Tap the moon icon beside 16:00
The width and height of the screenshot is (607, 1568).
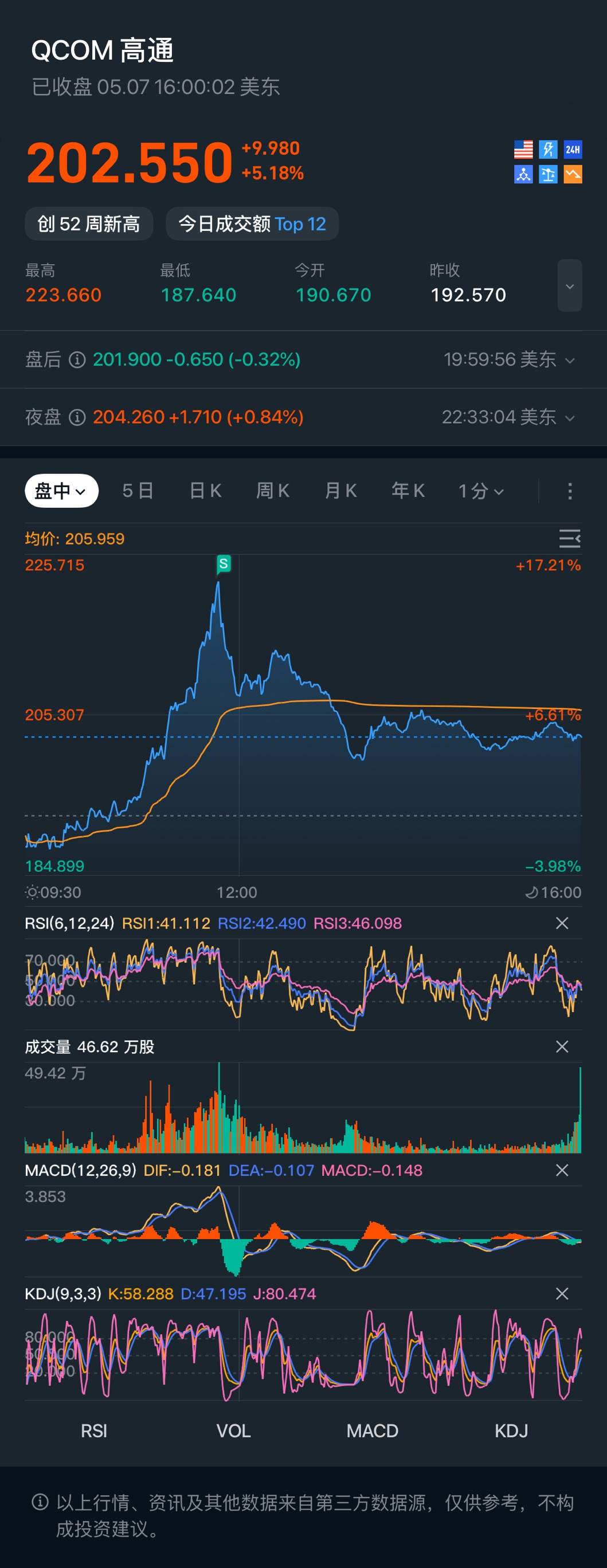[x=531, y=892]
